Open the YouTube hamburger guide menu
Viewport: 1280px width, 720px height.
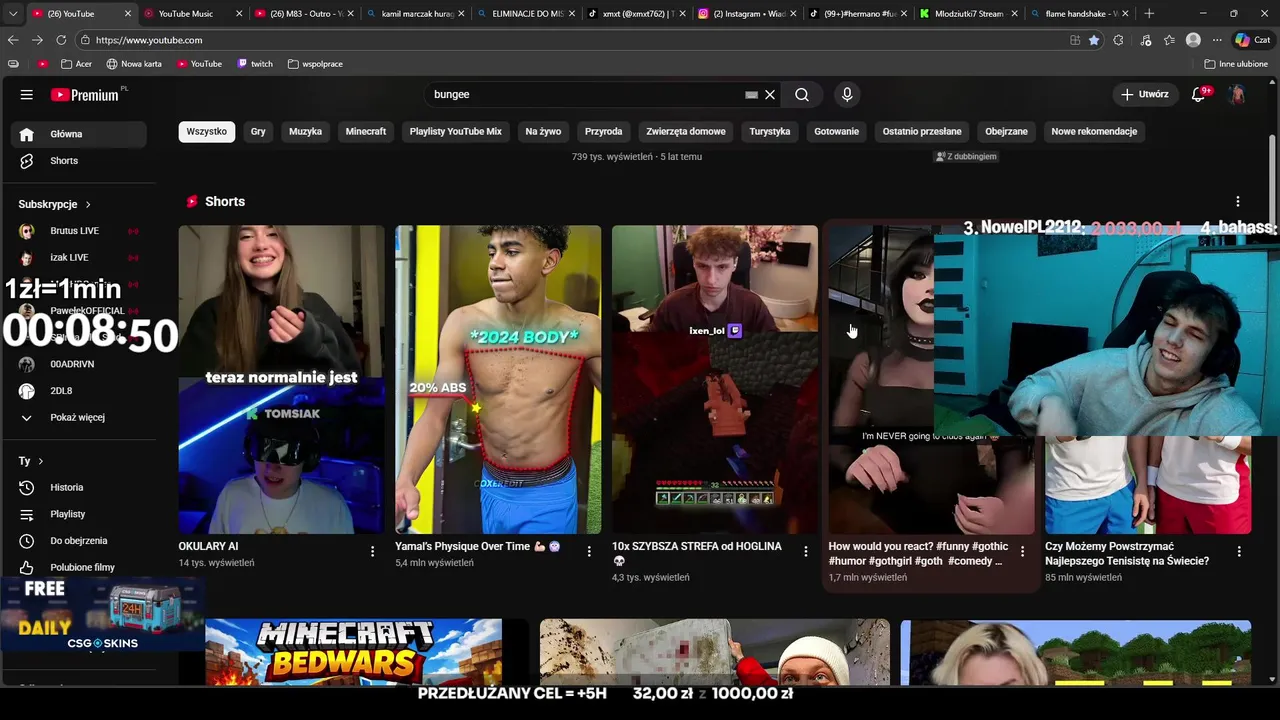(x=27, y=95)
